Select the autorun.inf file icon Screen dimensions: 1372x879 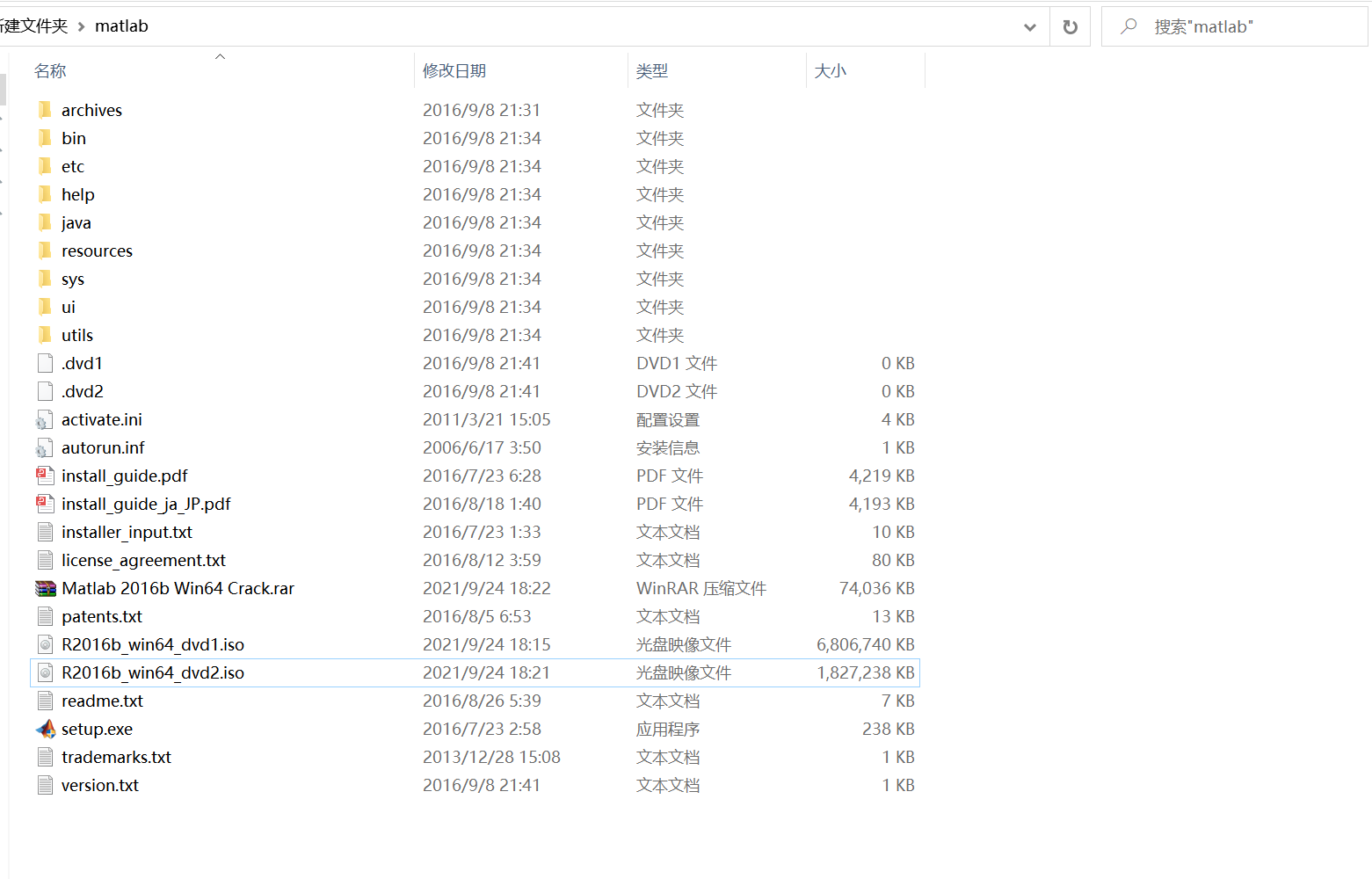[45, 447]
